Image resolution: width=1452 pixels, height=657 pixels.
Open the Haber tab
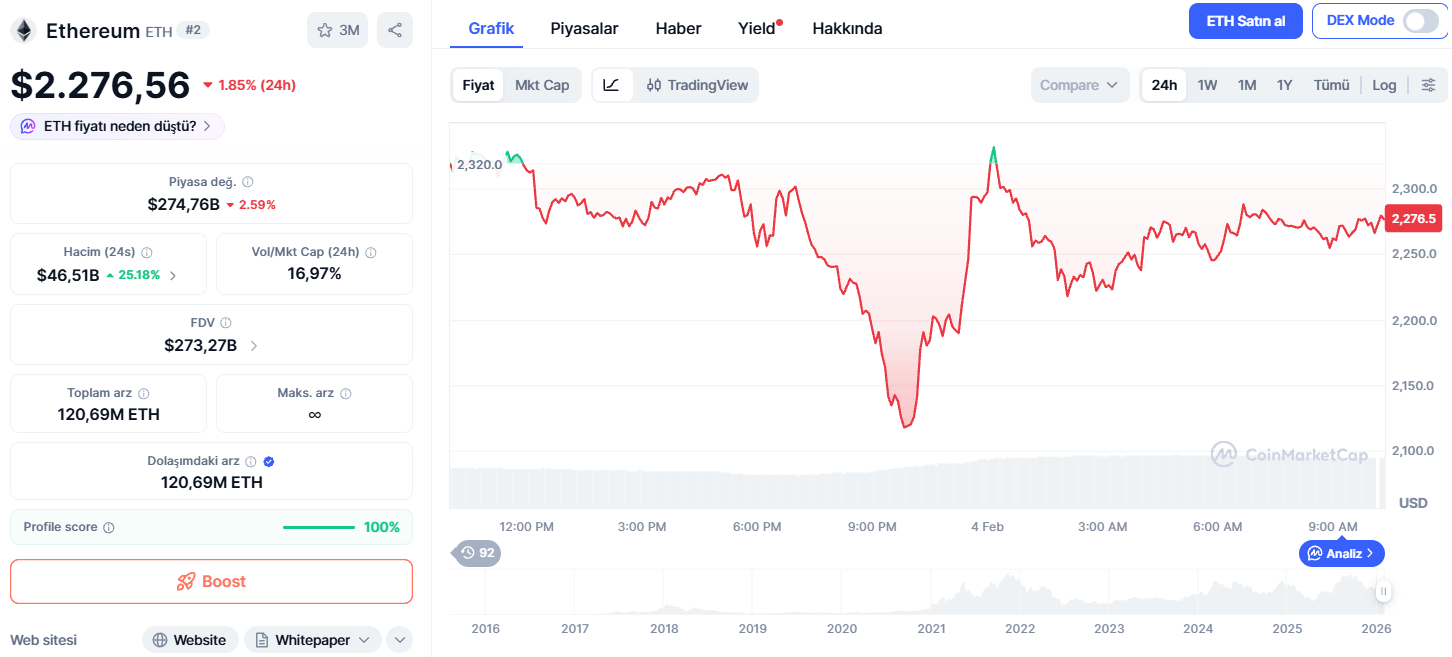[678, 28]
